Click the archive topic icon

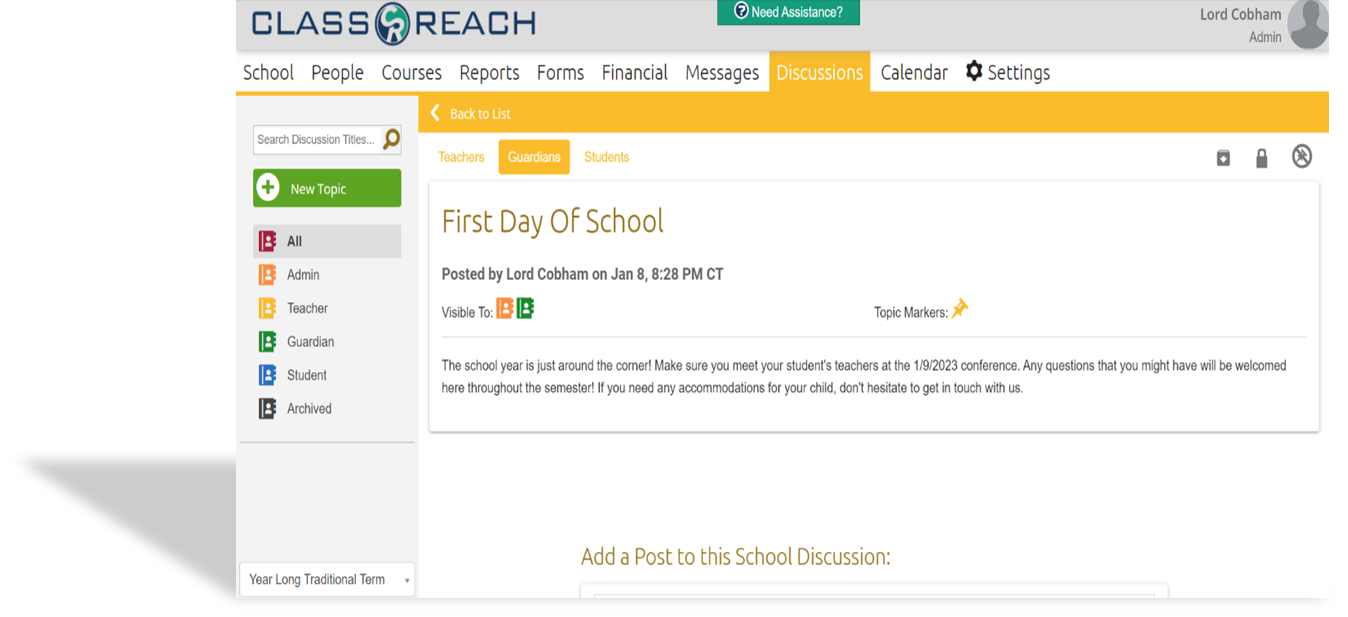click(x=1223, y=158)
